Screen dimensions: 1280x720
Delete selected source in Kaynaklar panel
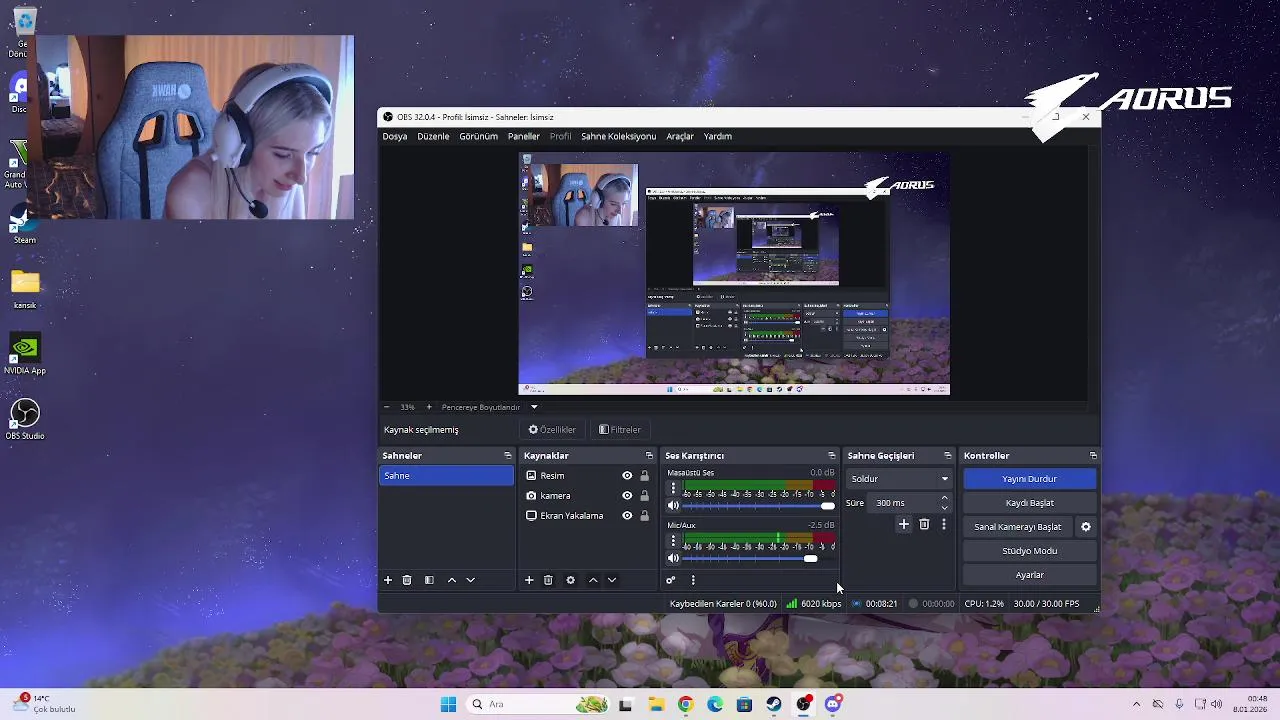pyautogui.click(x=548, y=580)
